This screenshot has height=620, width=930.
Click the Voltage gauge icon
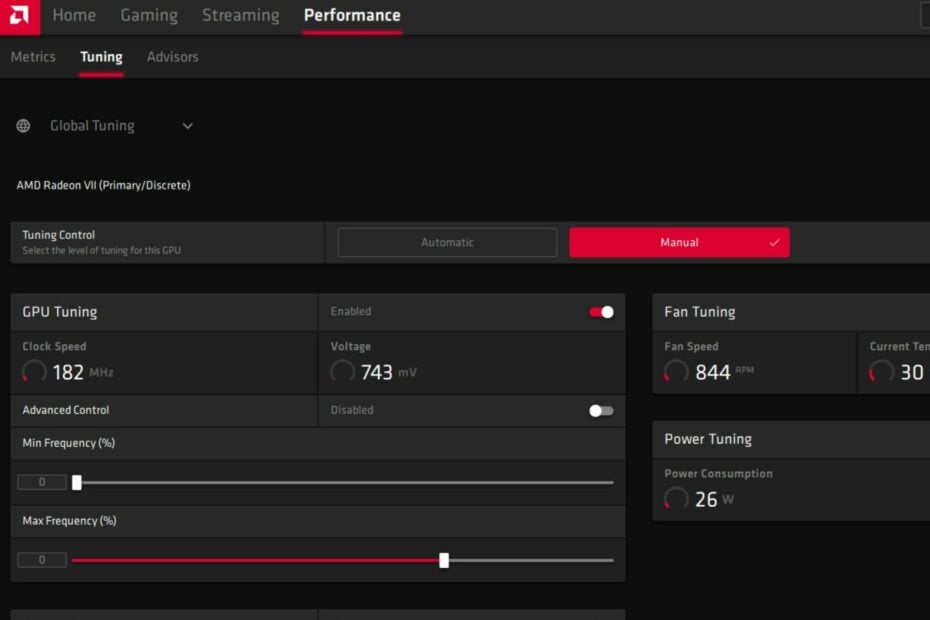coord(341,371)
